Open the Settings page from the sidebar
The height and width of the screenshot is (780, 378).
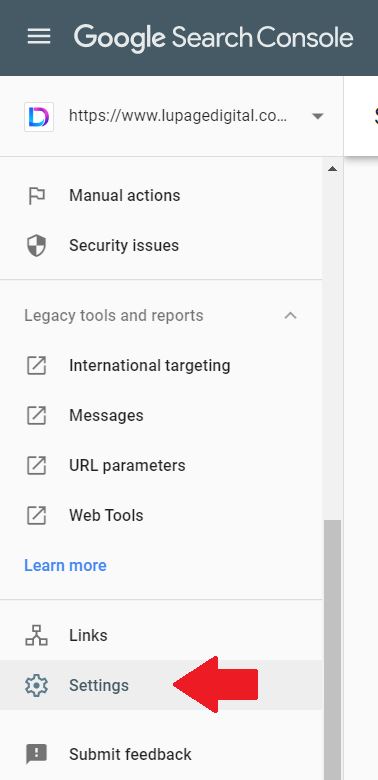161,685
